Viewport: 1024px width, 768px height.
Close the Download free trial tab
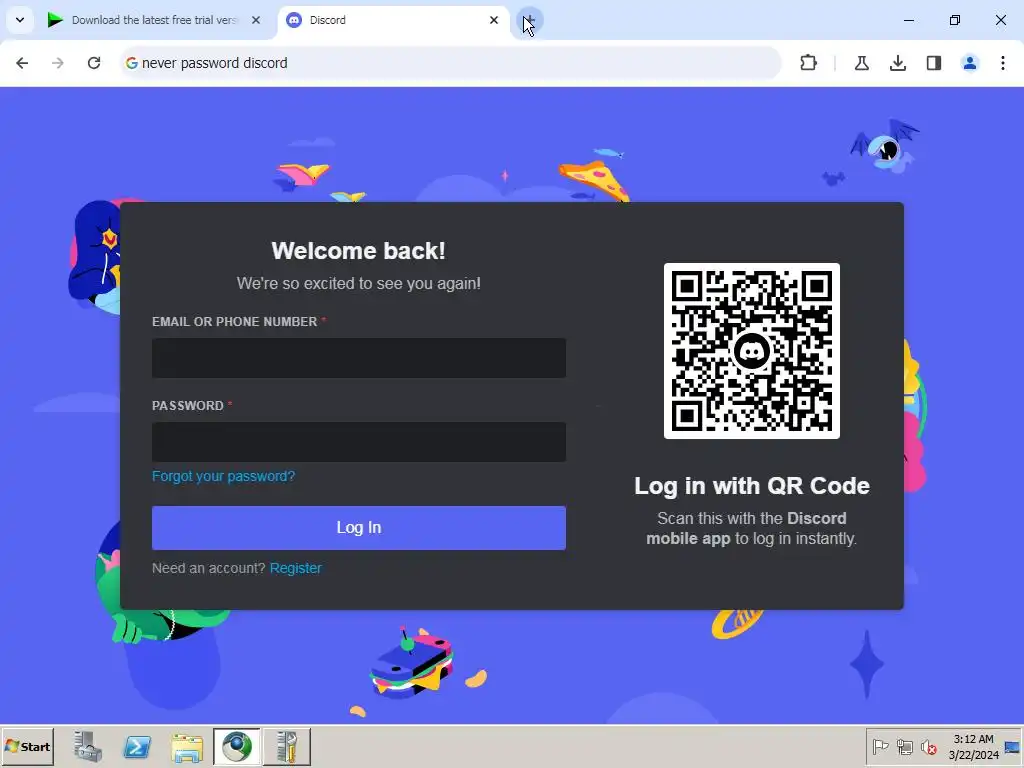pos(256,20)
